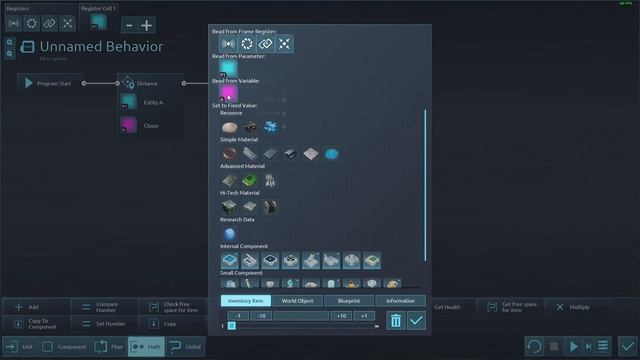Click the Signal icon in the Registers panel
This screenshot has height=360, width=640.
[13, 24]
